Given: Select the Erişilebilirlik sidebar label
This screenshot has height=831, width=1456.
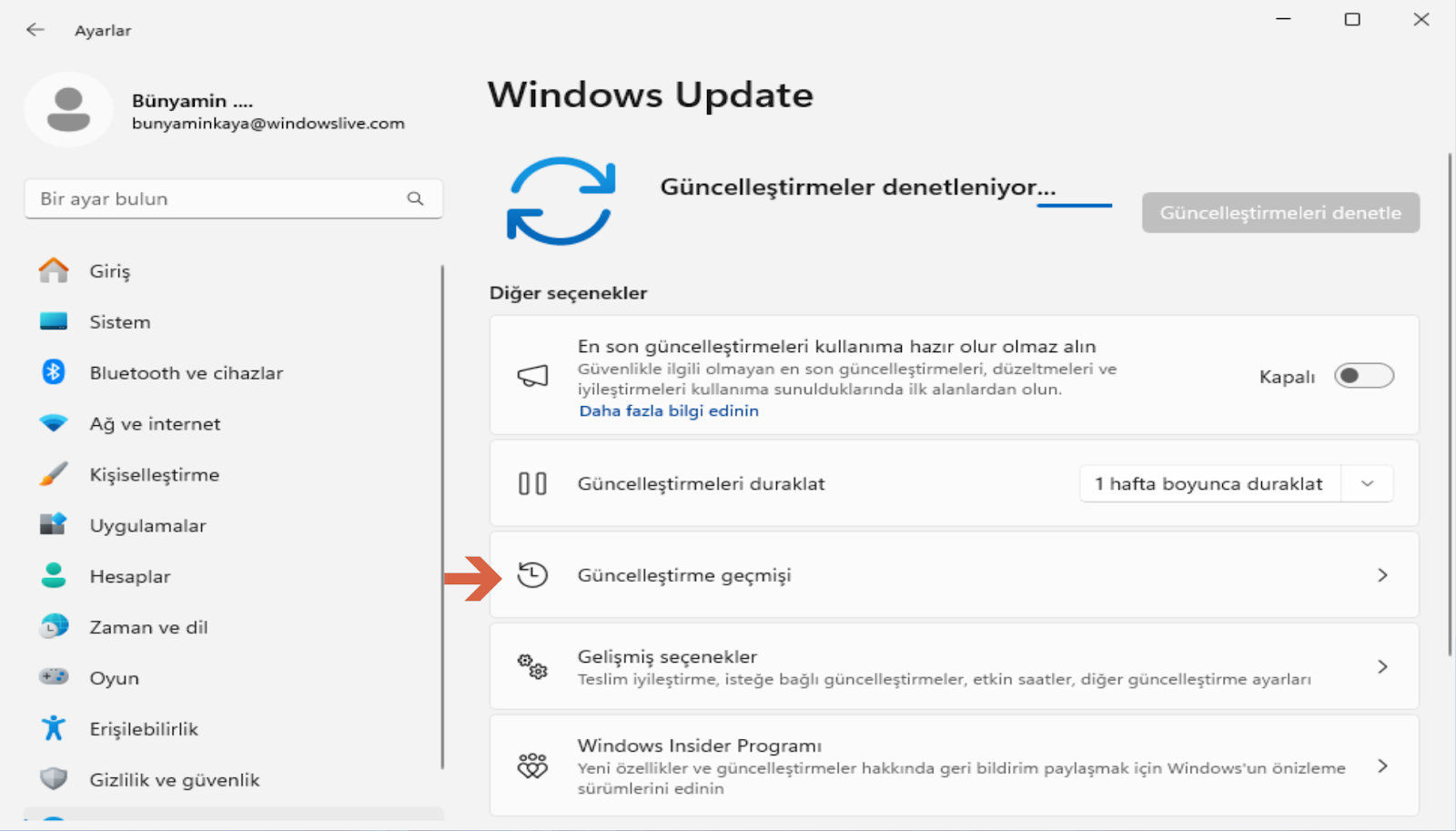Looking at the screenshot, I should click(x=144, y=729).
